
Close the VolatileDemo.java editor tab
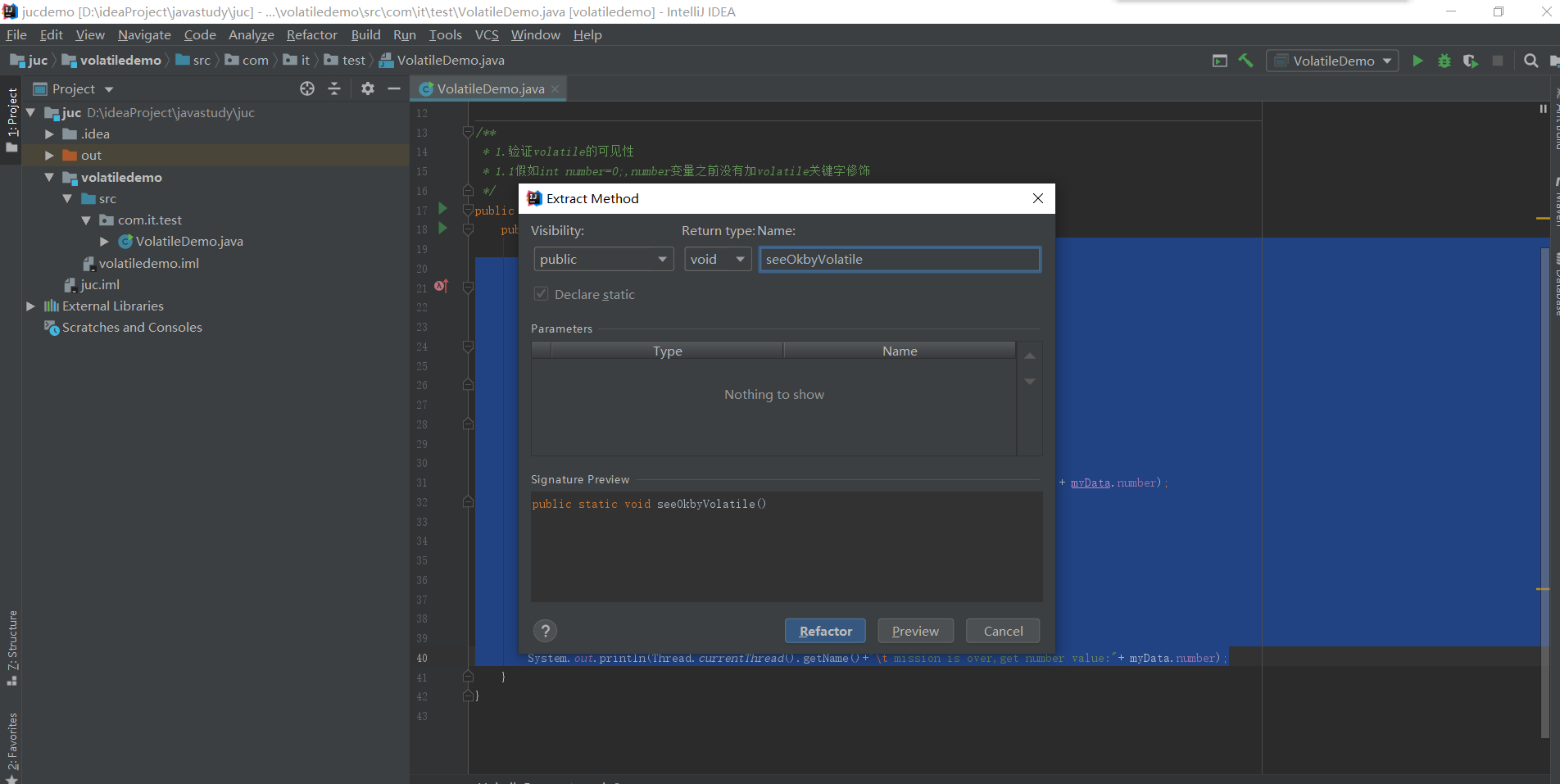coord(556,88)
